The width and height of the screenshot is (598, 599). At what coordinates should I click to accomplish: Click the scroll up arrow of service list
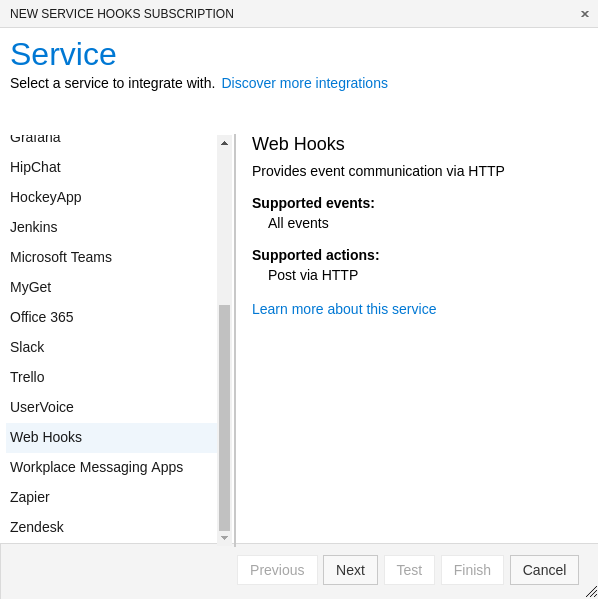tap(224, 143)
